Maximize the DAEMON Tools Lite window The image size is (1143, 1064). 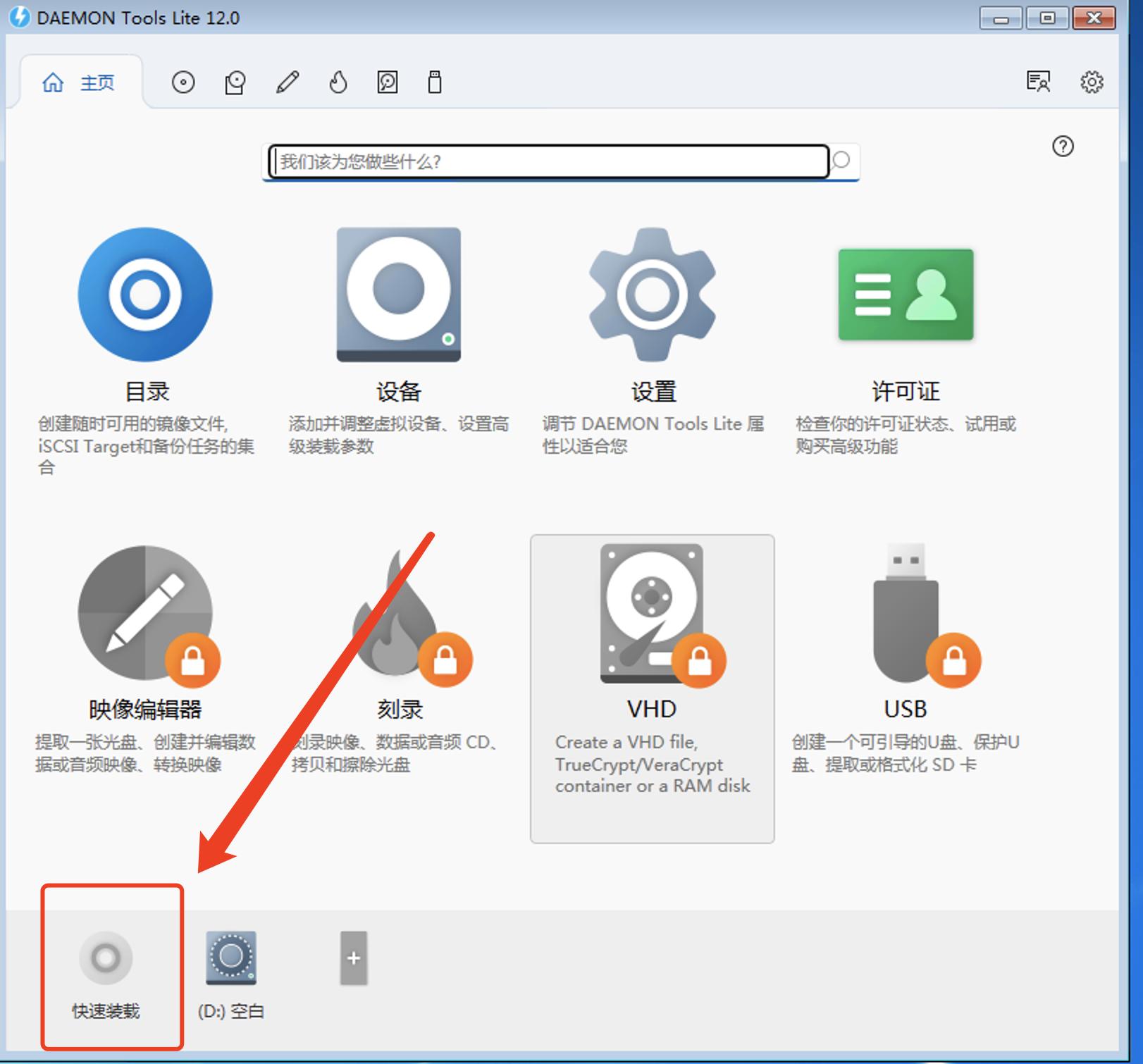point(1047,18)
